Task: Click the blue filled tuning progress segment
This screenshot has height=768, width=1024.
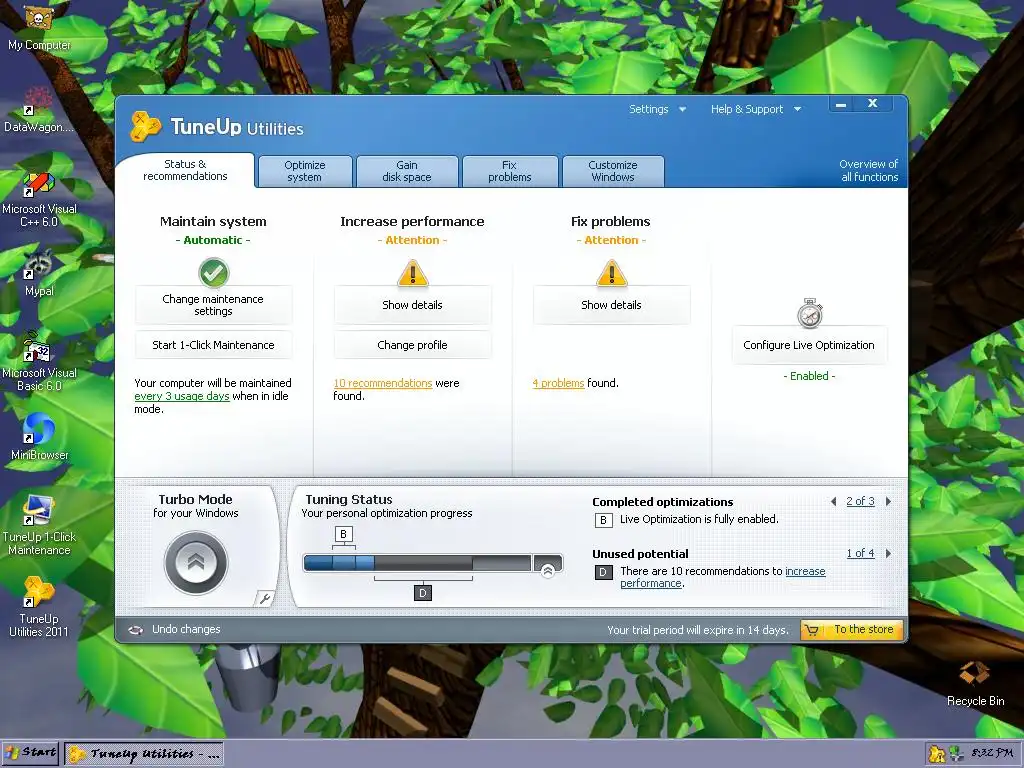Action: 339,562
